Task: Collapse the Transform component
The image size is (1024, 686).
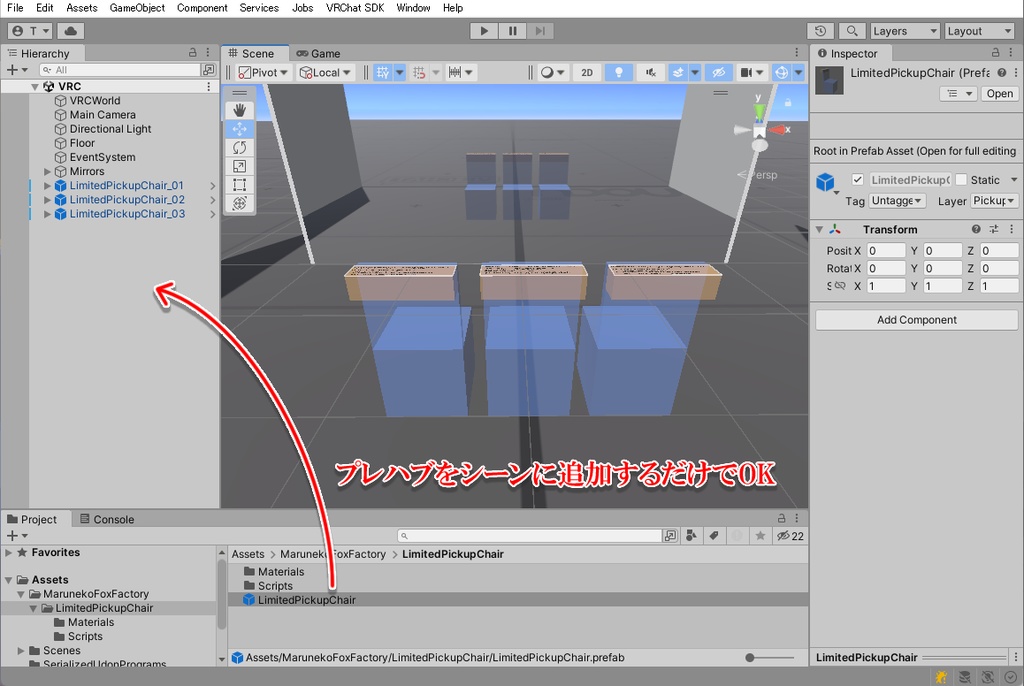Action: [819, 229]
